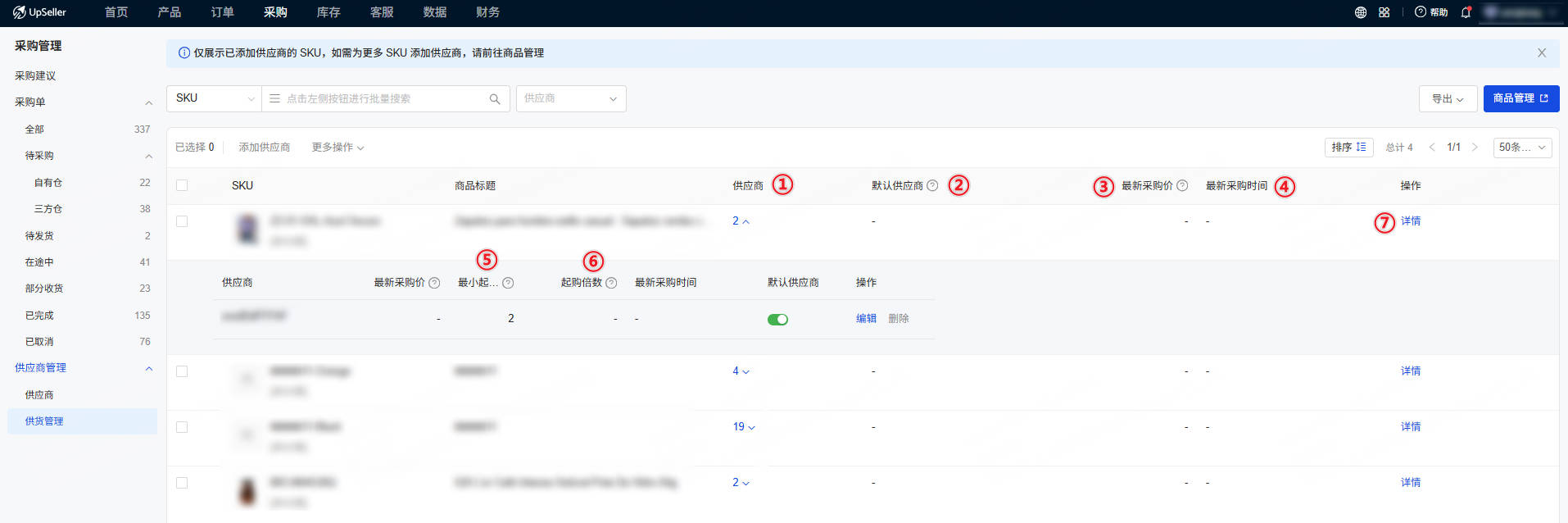
Task: Open the 产品 top menu
Action: pyautogui.click(x=170, y=12)
